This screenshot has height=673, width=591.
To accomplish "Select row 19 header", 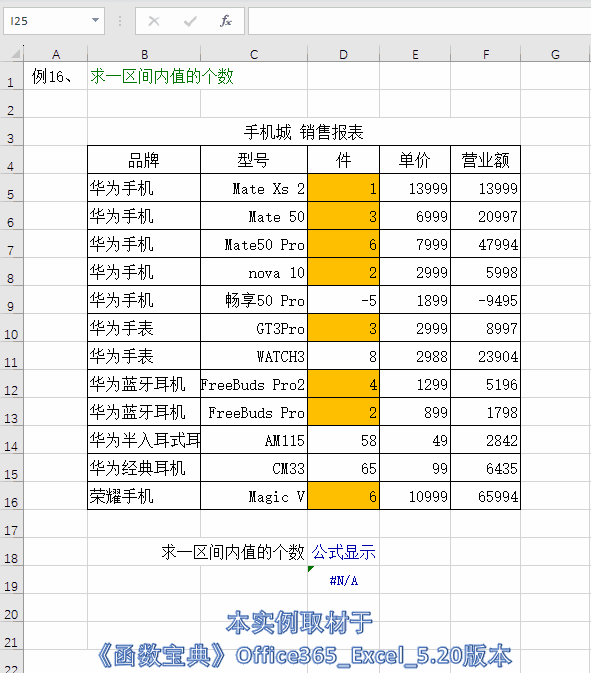I will coord(11,580).
